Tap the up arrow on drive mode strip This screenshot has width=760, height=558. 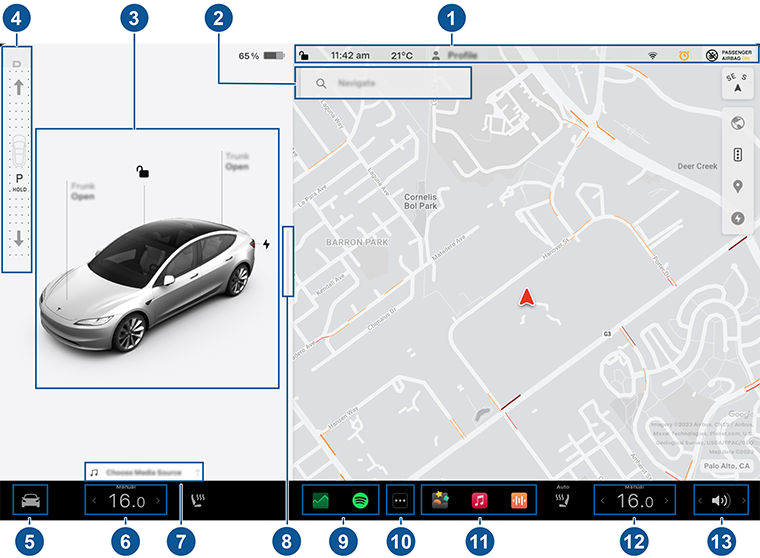18,87
